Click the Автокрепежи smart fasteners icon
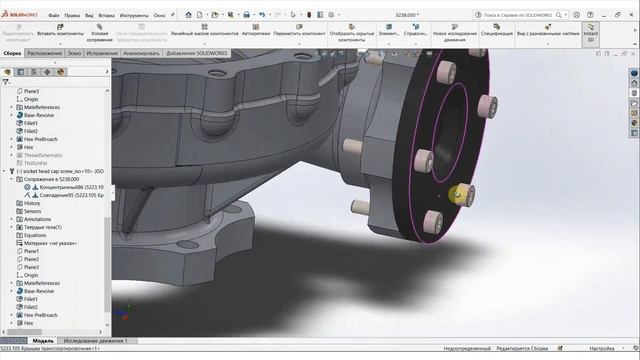This screenshot has height=360, width=640. click(256, 27)
